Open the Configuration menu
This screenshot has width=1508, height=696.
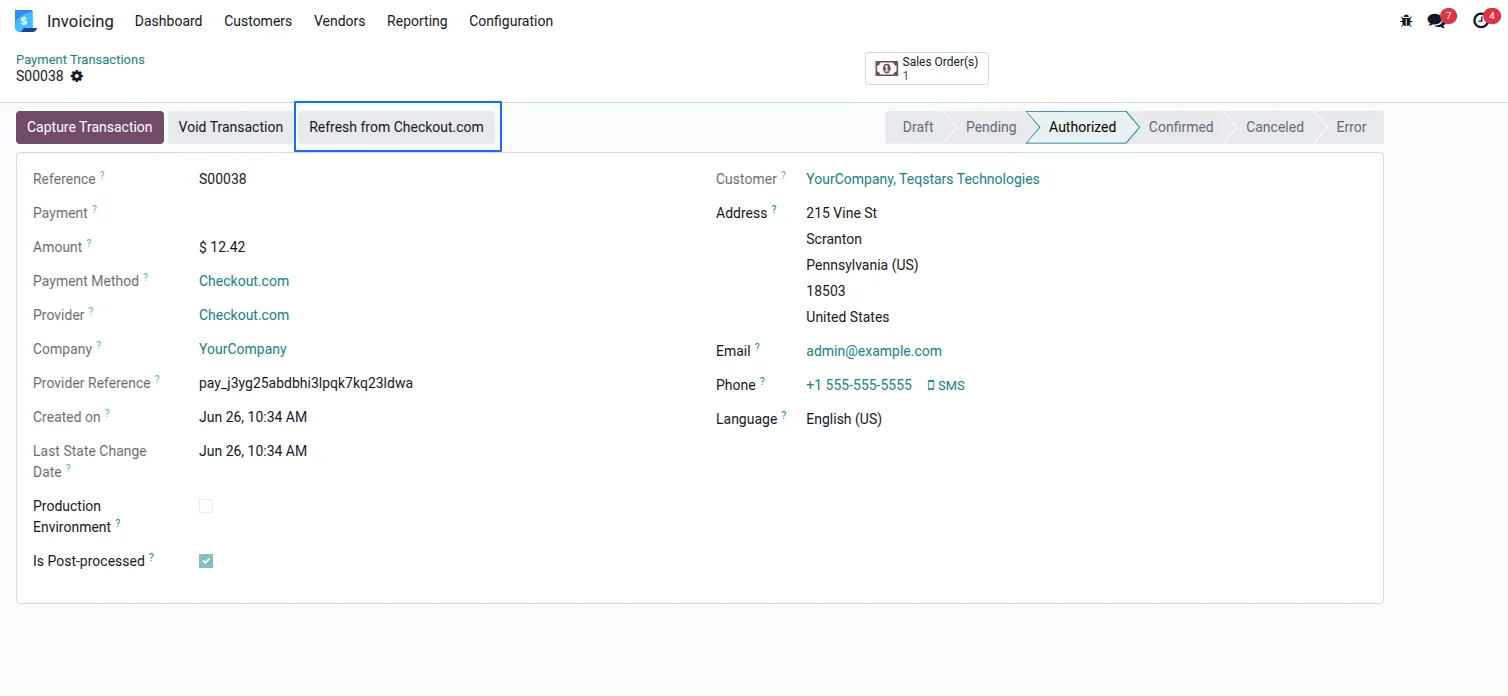511,21
